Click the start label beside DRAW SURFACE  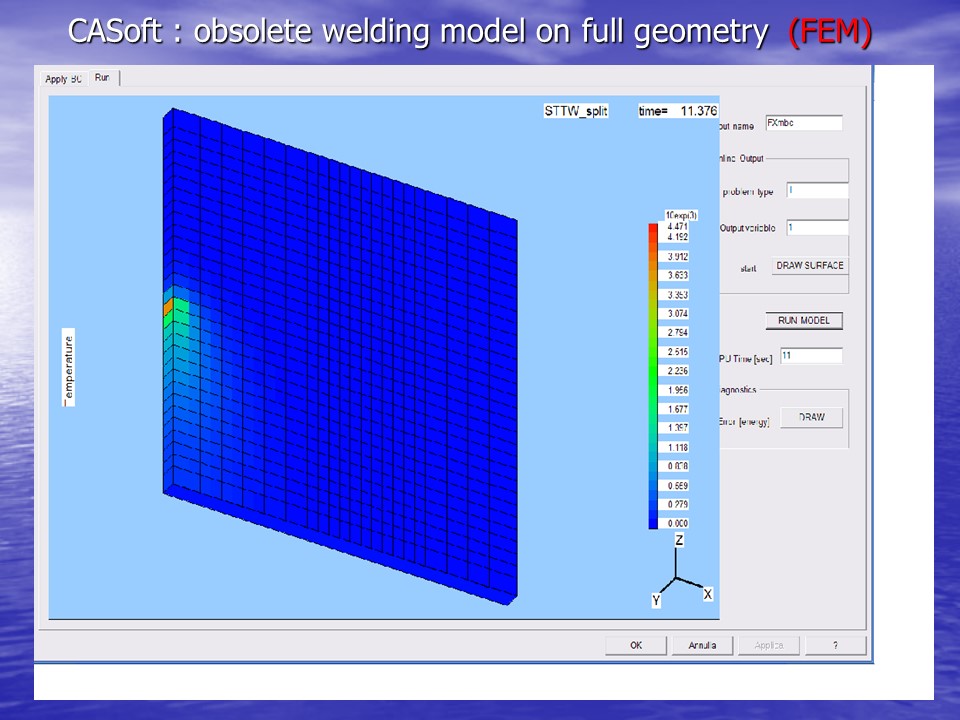pos(748,269)
